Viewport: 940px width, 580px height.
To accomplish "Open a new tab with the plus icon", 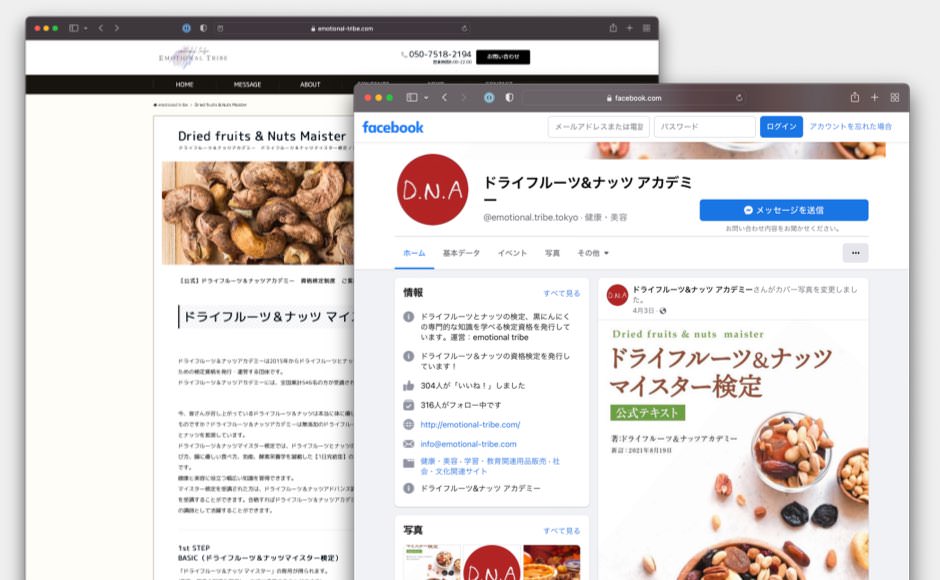I will click(x=876, y=98).
